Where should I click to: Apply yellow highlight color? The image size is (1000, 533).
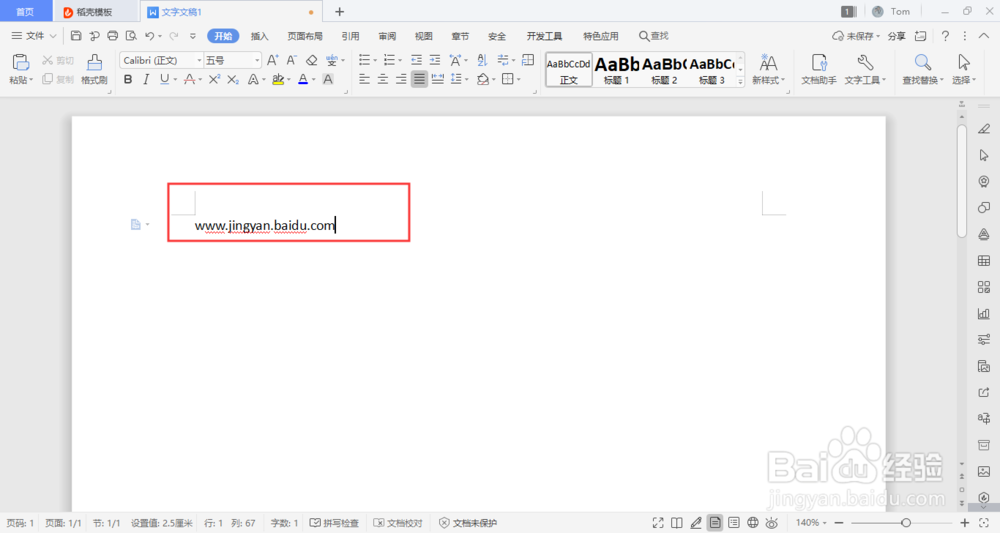[x=278, y=79]
